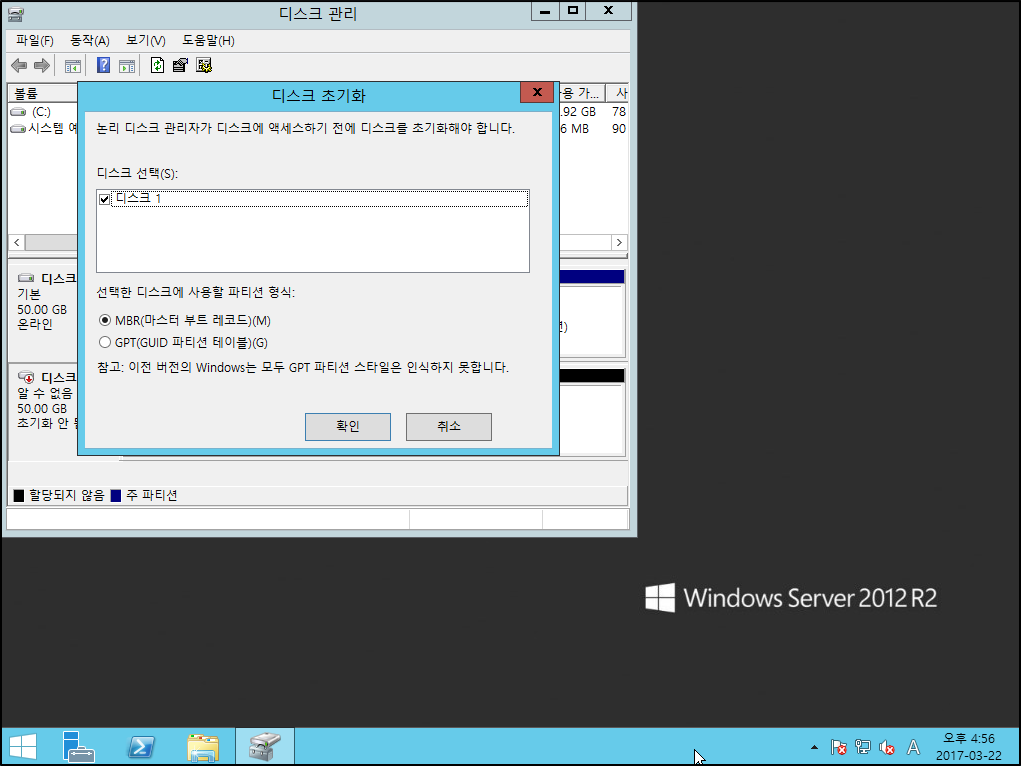Click the 90 value in the volume list
Viewport: 1021px width, 766px height.
(x=619, y=129)
